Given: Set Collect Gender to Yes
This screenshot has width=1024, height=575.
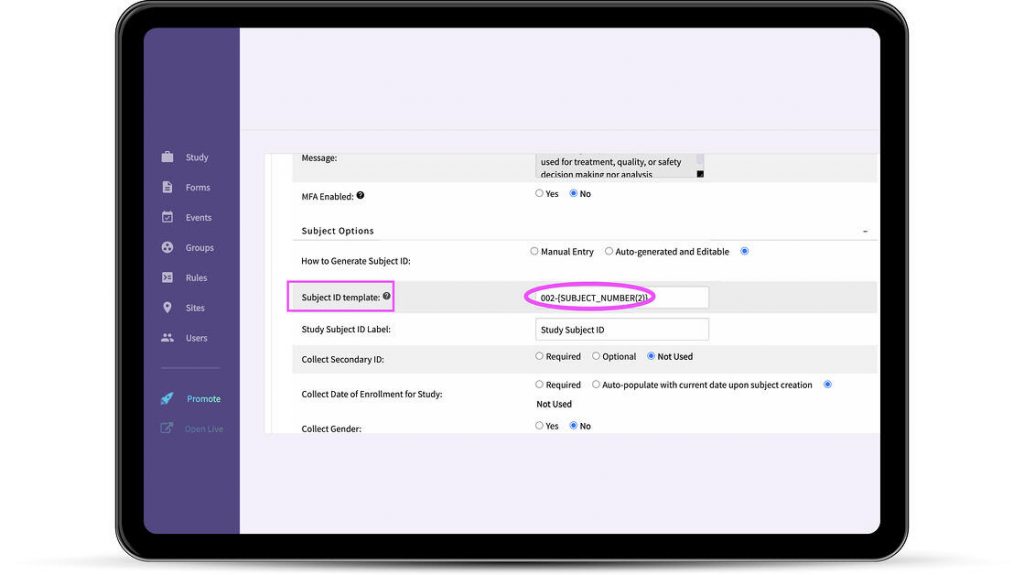Looking at the screenshot, I should 539,425.
